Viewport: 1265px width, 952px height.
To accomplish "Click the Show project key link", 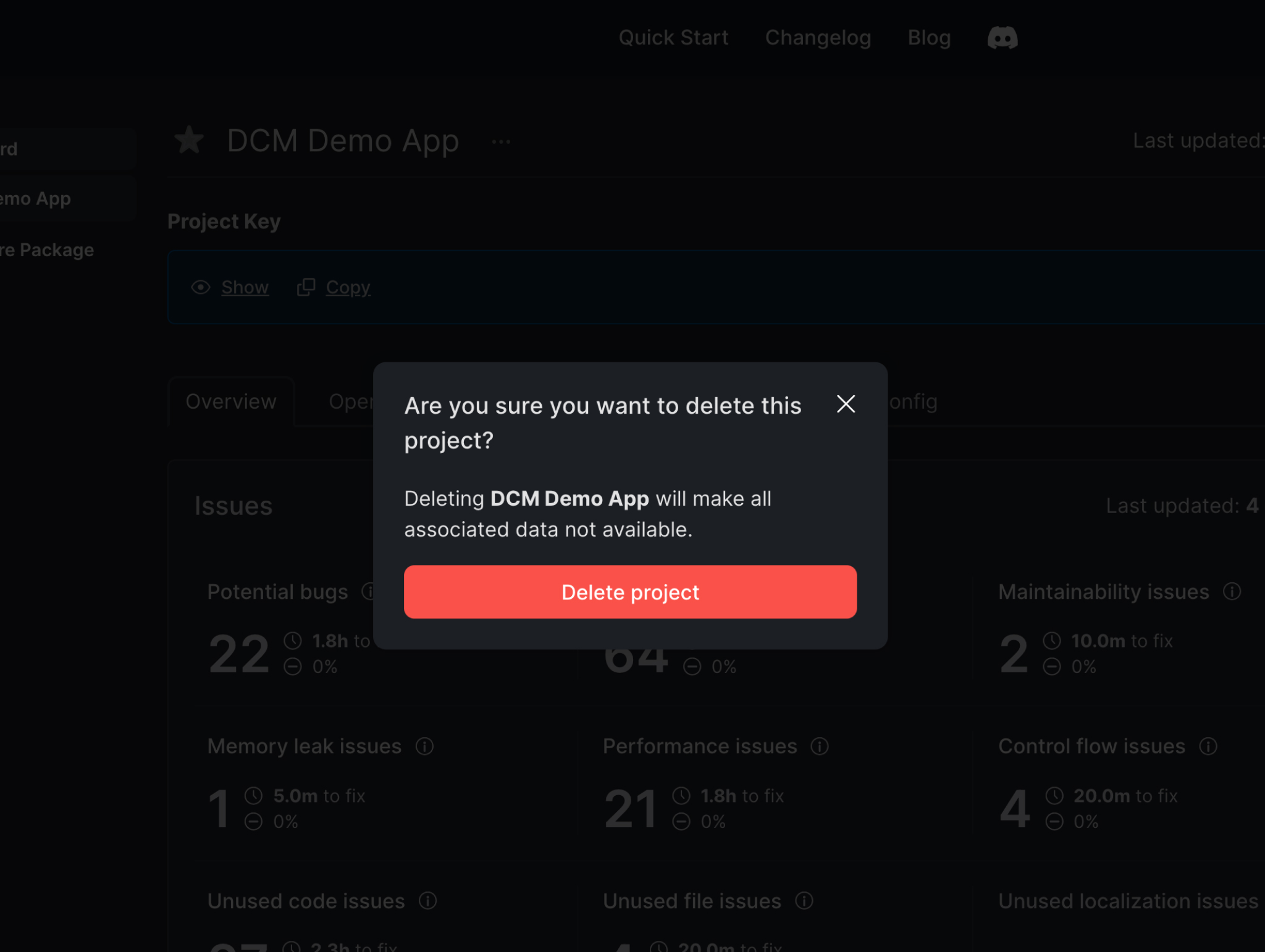I will [245, 287].
